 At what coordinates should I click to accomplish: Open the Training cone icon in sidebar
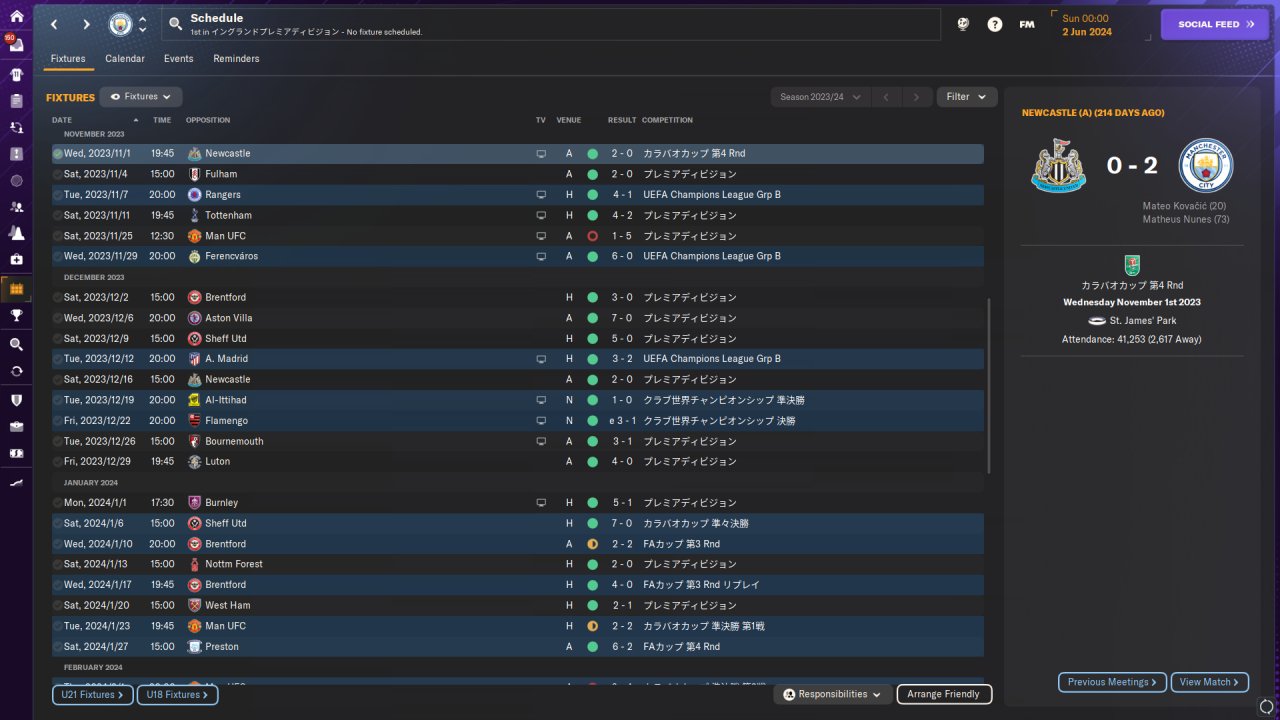click(x=16, y=233)
